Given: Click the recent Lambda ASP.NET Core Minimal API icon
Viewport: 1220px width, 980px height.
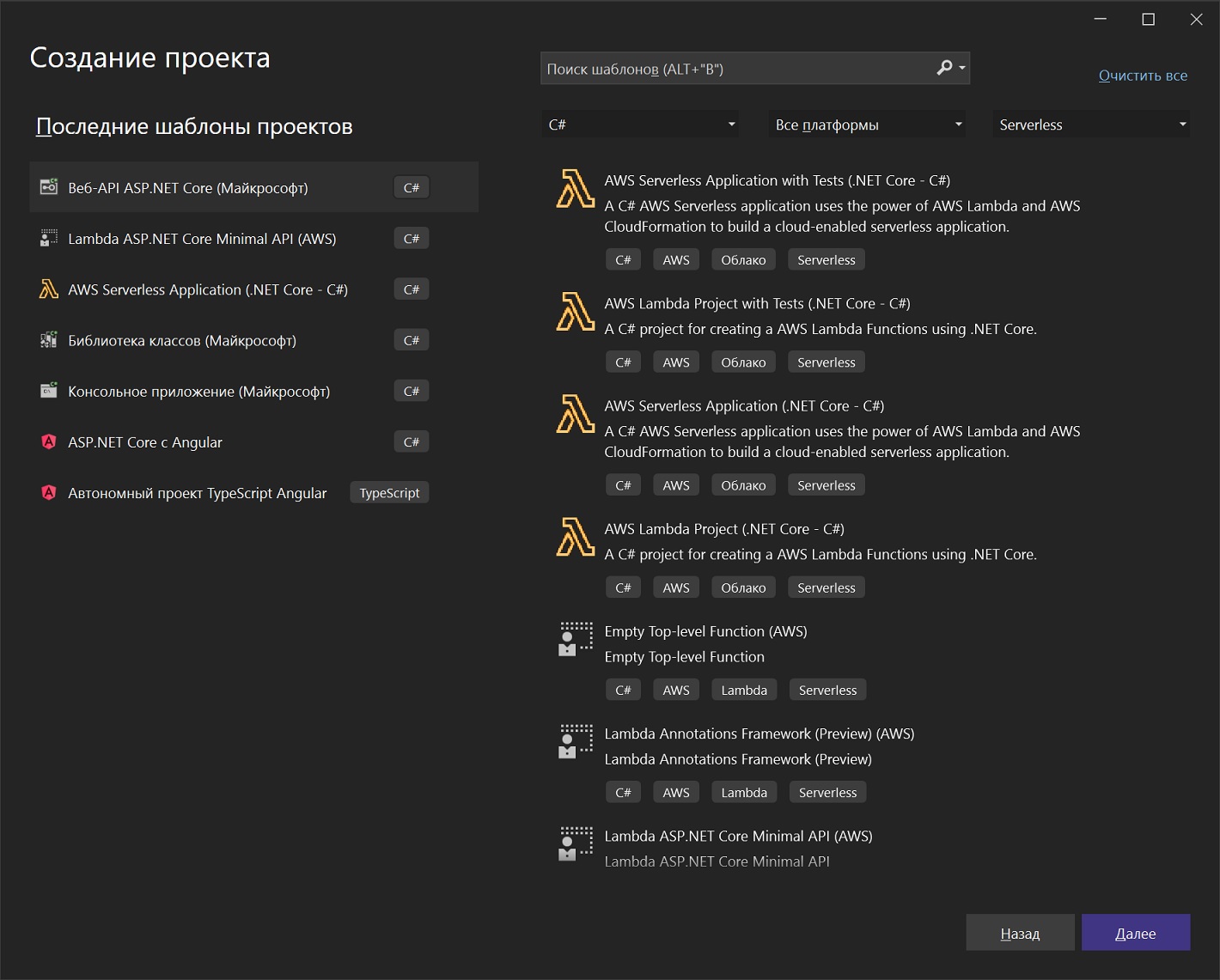Looking at the screenshot, I should click(x=49, y=238).
